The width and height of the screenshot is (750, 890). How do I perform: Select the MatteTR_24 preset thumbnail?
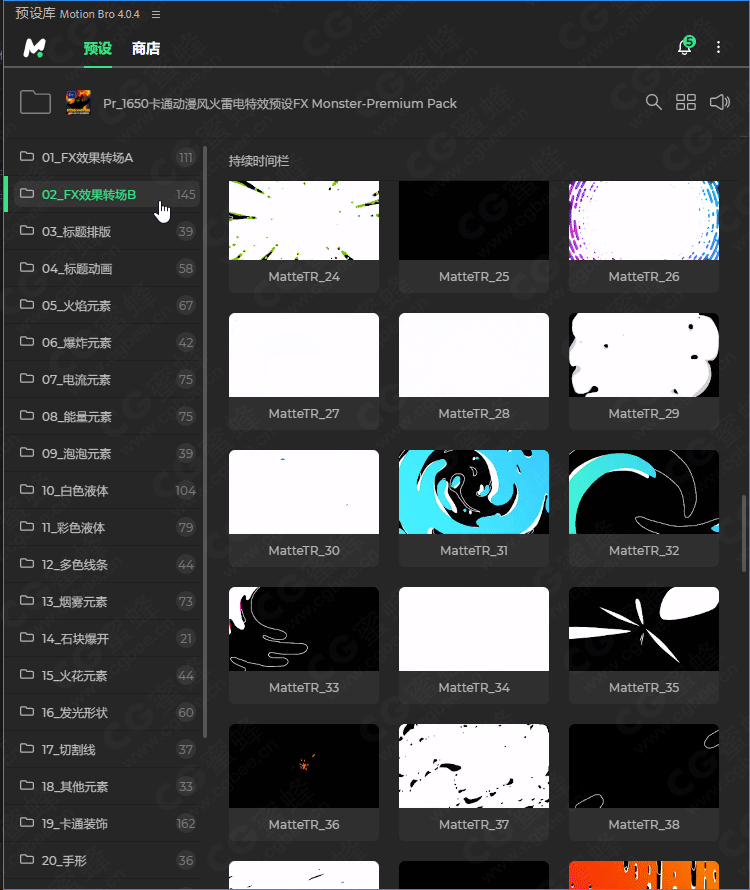click(x=304, y=220)
